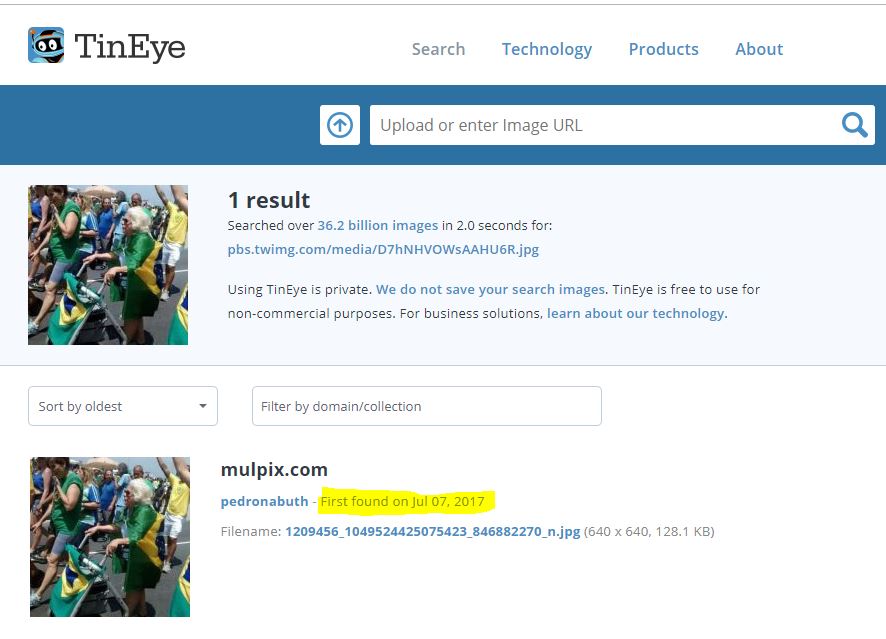Click the TinEye robot logo icon

(x=46, y=45)
